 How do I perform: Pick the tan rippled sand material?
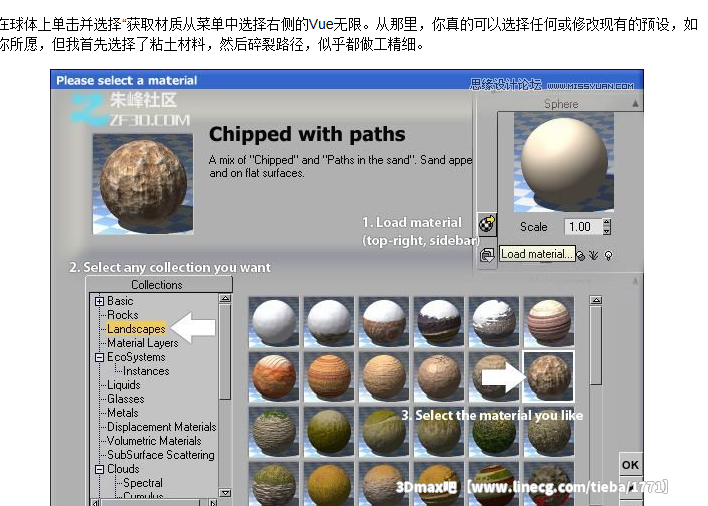[x=384, y=377]
